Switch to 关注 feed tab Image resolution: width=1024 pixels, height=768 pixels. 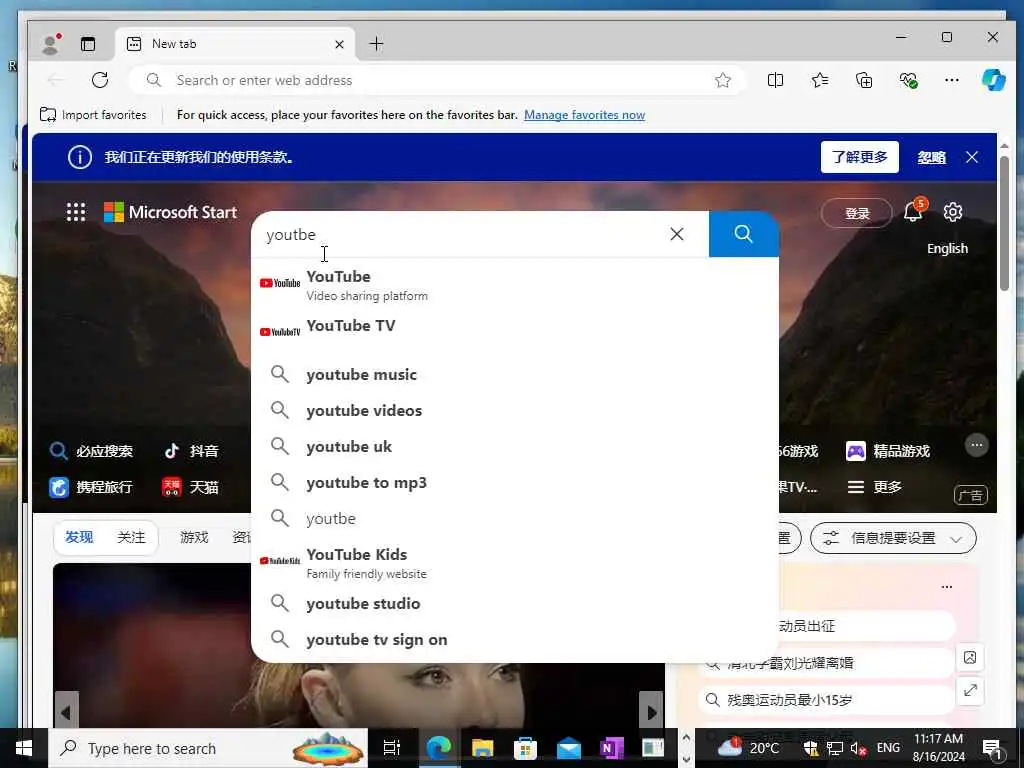point(131,537)
